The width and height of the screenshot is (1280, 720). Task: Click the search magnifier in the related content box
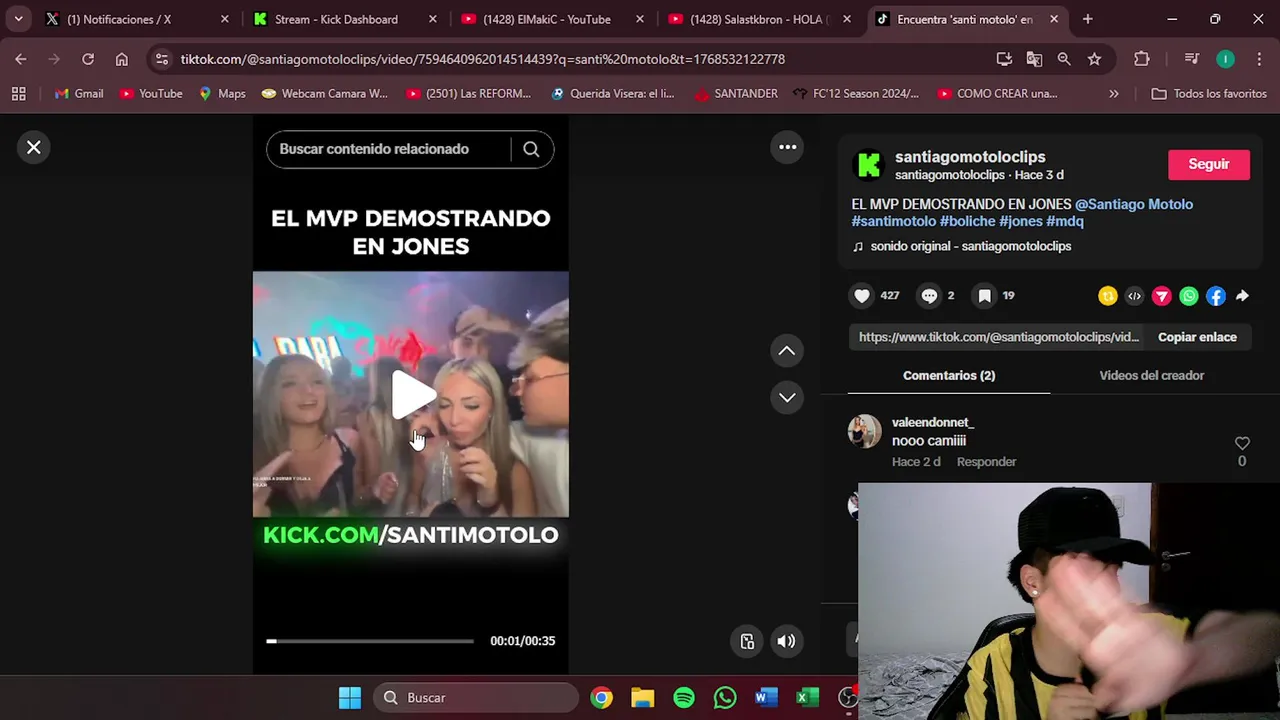click(x=531, y=149)
